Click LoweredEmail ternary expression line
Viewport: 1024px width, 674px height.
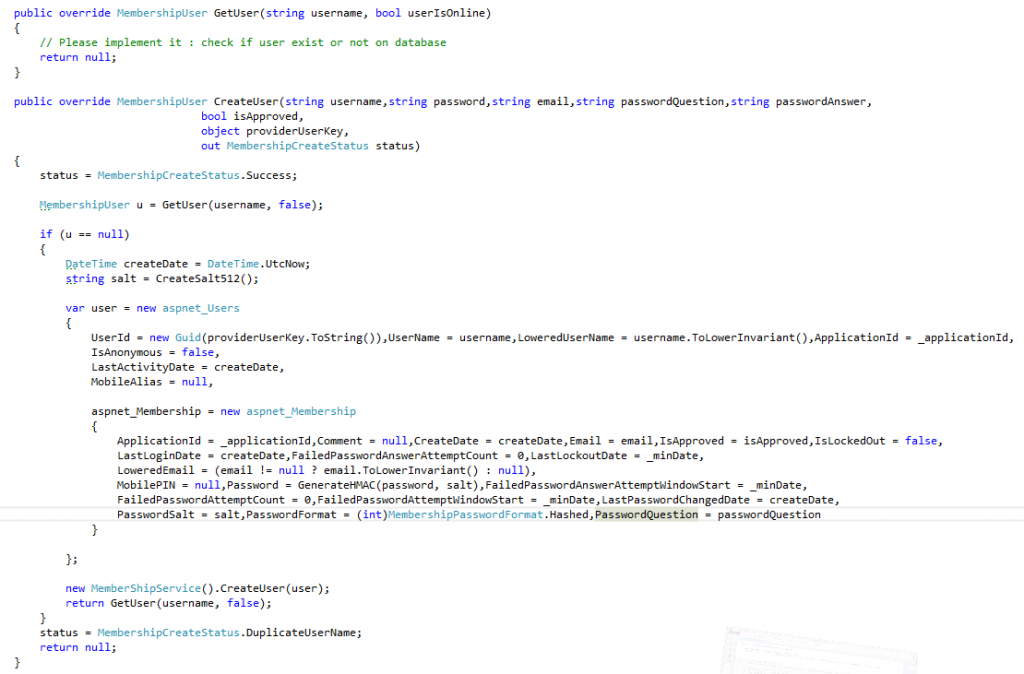[x=327, y=470]
